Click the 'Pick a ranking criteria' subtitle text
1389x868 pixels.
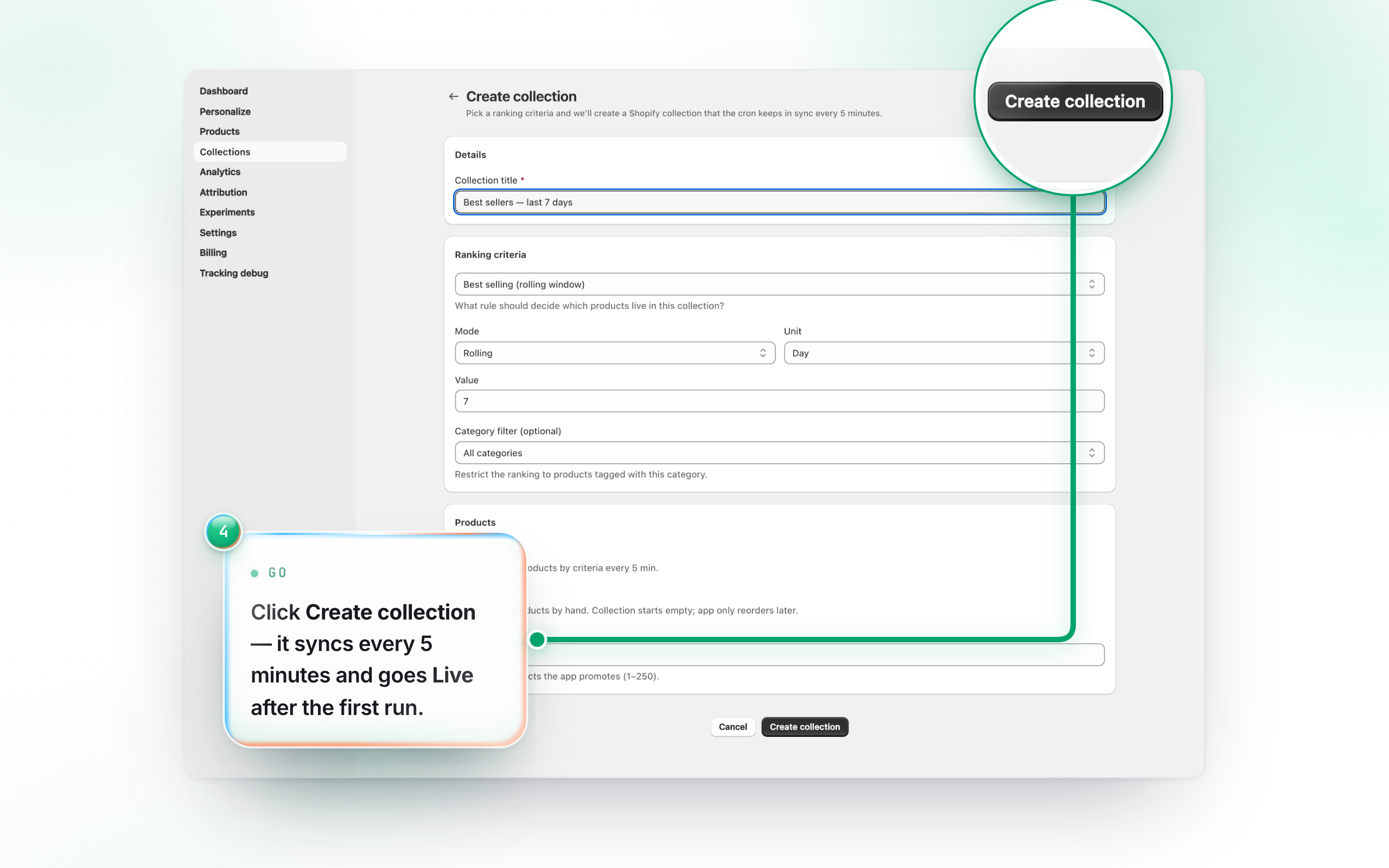pos(674,114)
